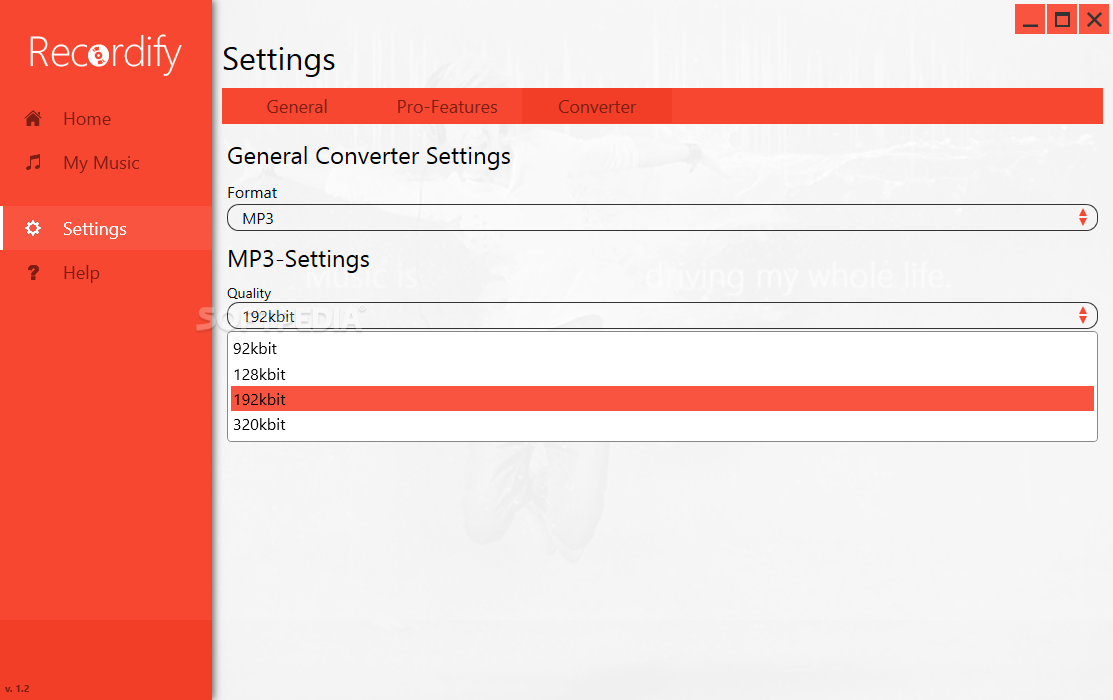1113x700 pixels.
Task: Select the highlighted 192kbit option
Action: click(x=662, y=399)
